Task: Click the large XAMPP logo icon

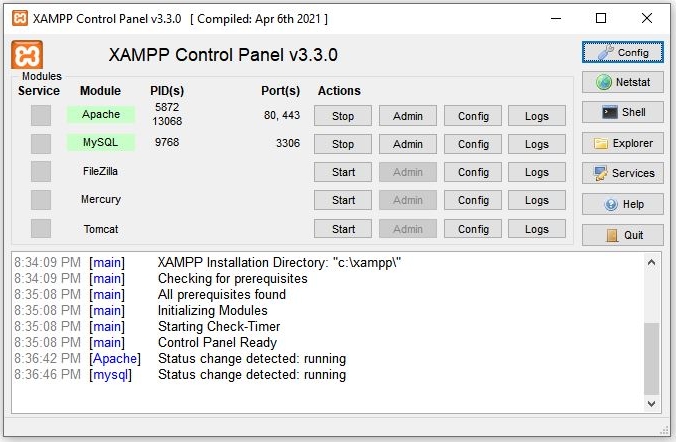Action: [27, 55]
